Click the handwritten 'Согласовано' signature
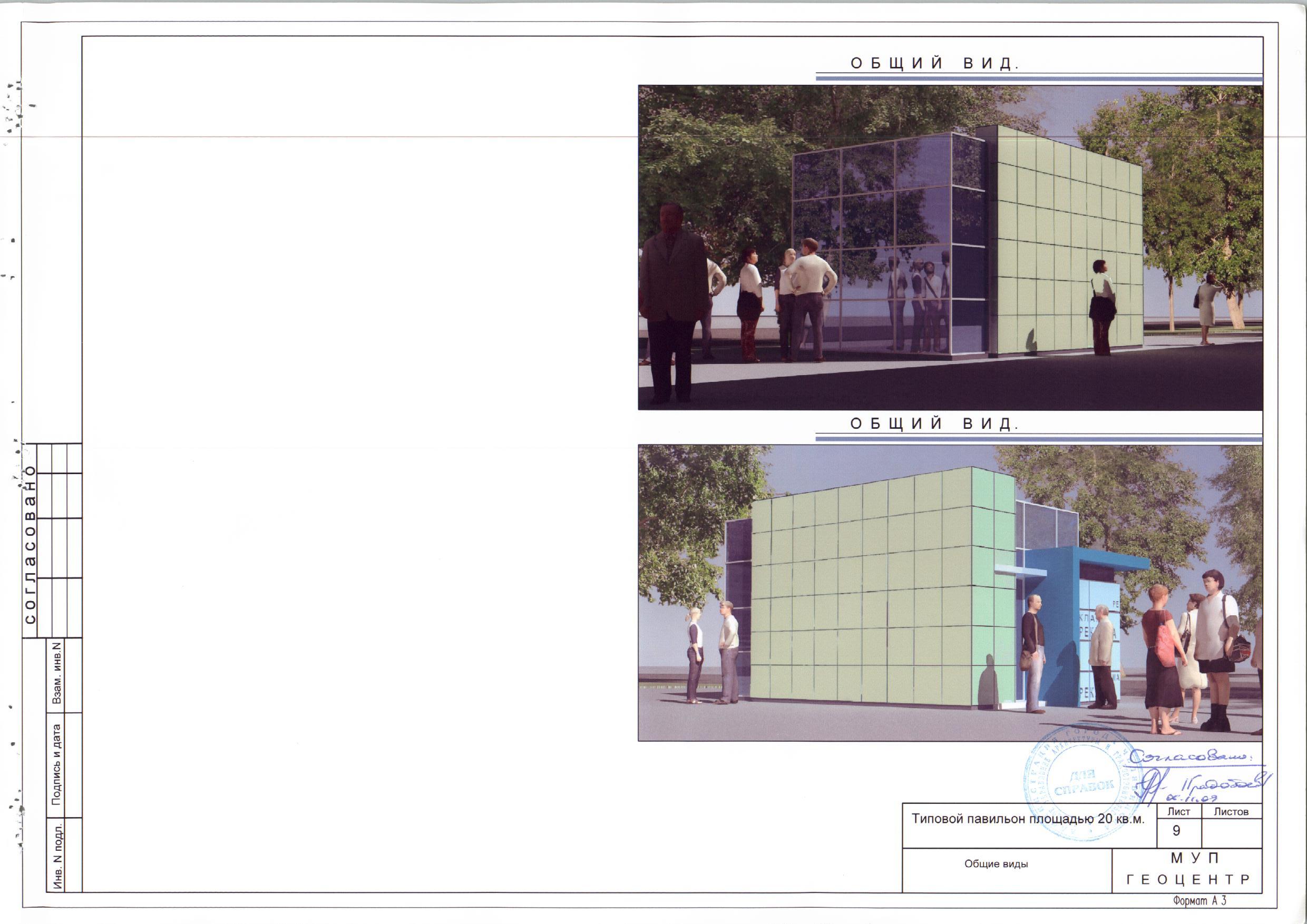The width and height of the screenshot is (1307, 924). click(x=1189, y=758)
